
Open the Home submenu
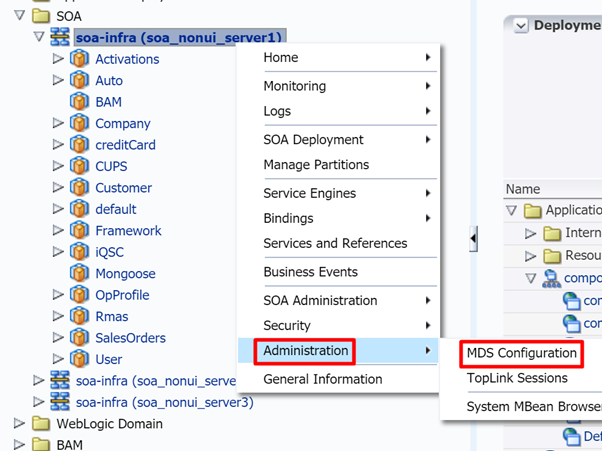point(338,58)
